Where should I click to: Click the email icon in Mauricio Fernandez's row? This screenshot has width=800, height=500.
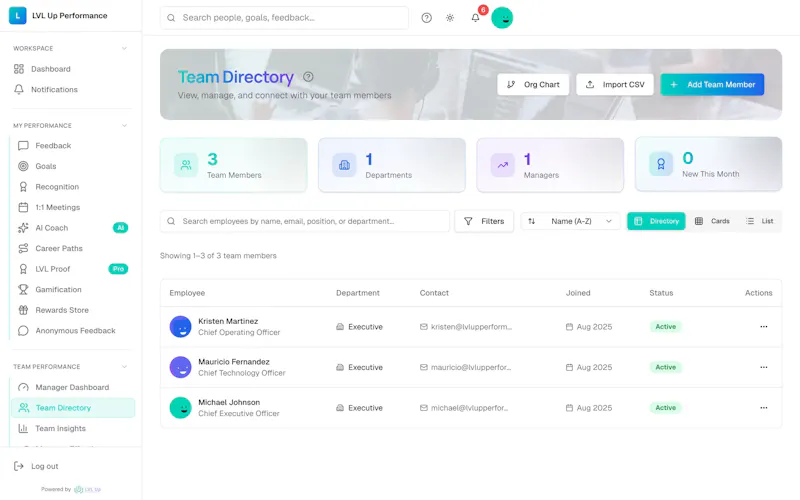tap(423, 367)
